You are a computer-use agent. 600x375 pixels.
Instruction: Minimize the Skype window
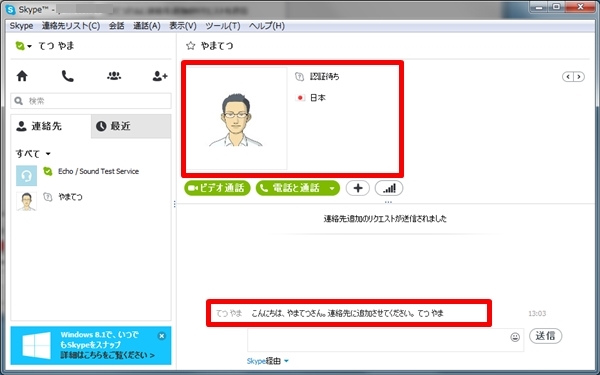540,7
